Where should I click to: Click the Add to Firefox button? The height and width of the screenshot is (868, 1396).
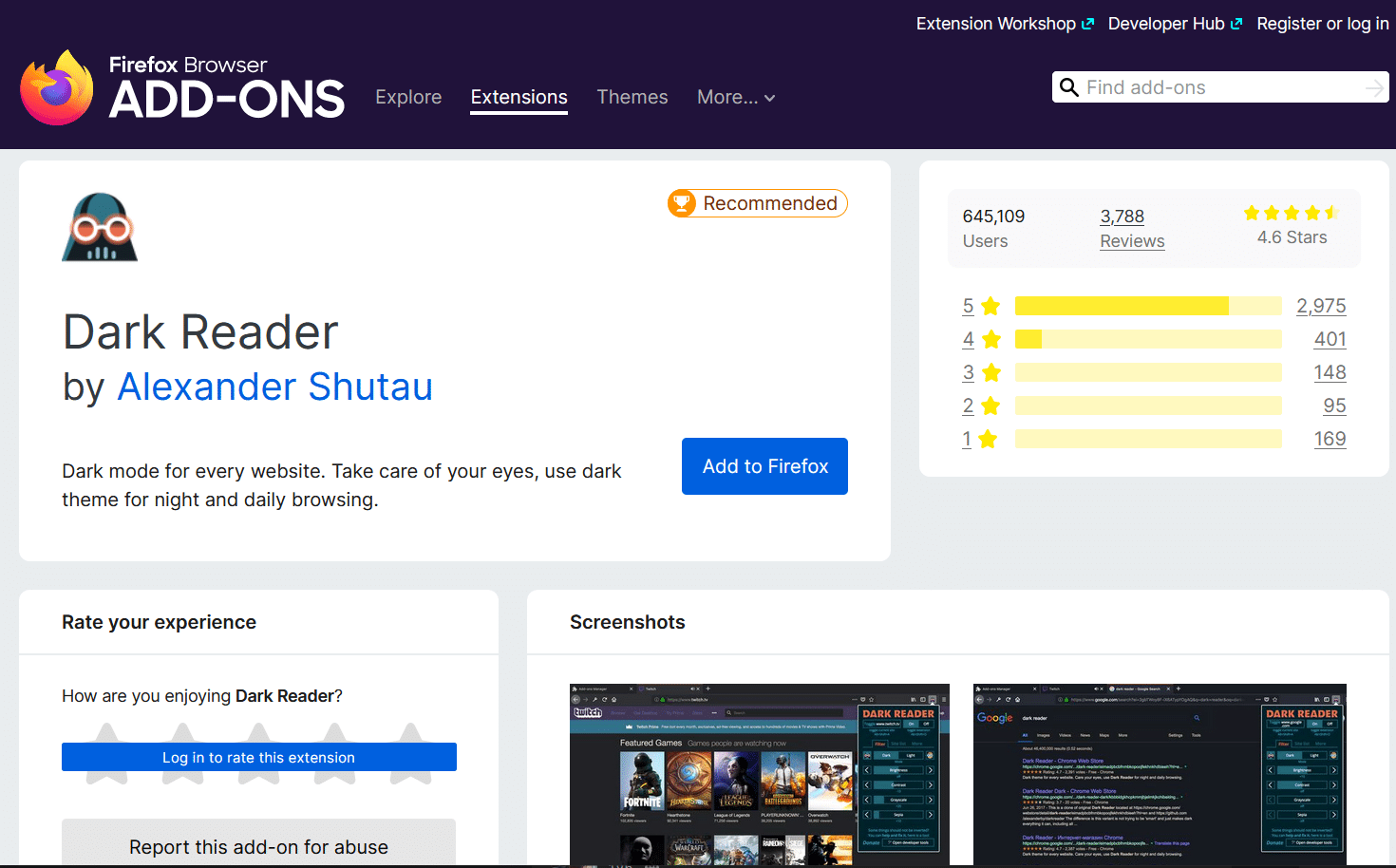[764, 466]
